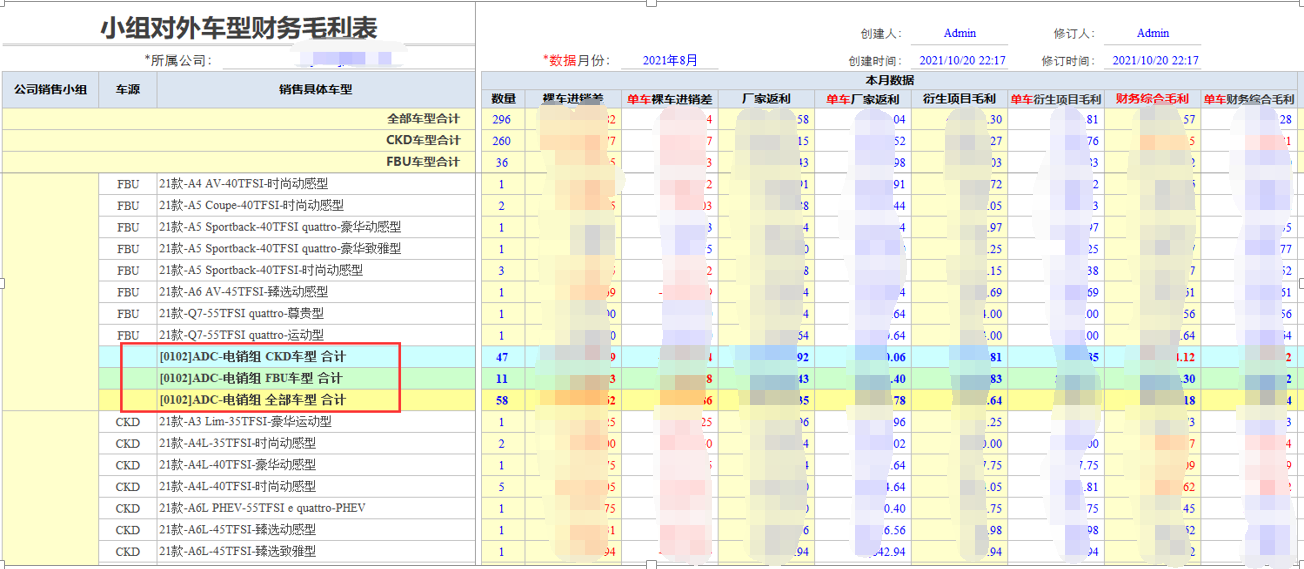Image resolution: width=1304 pixels, height=569 pixels.
Task: Click model 21款-A6 AV-45TFSI-臻选动感型
Action: (244, 292)
